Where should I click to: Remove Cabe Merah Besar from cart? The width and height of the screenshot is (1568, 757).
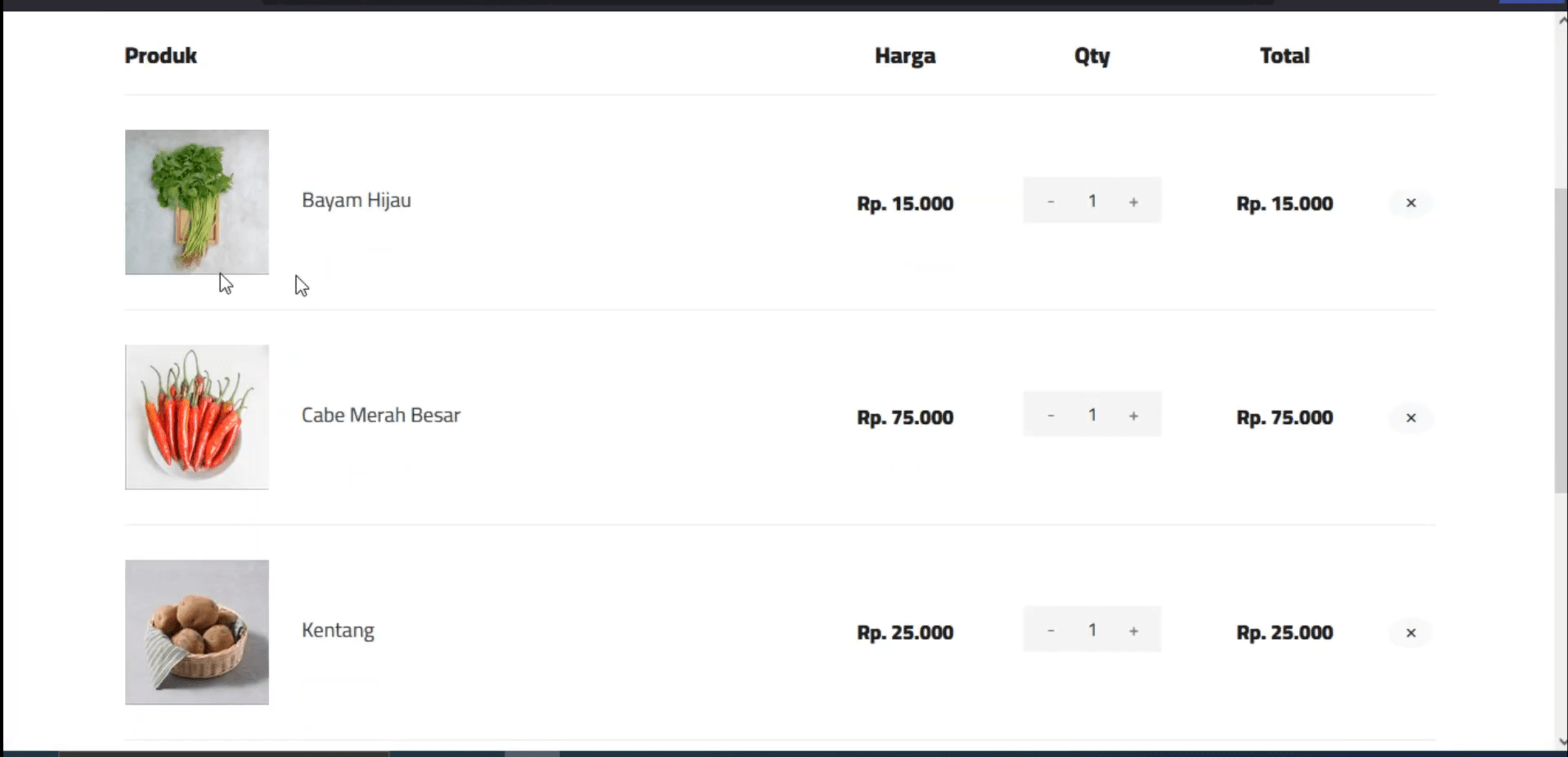(1411, 418)
